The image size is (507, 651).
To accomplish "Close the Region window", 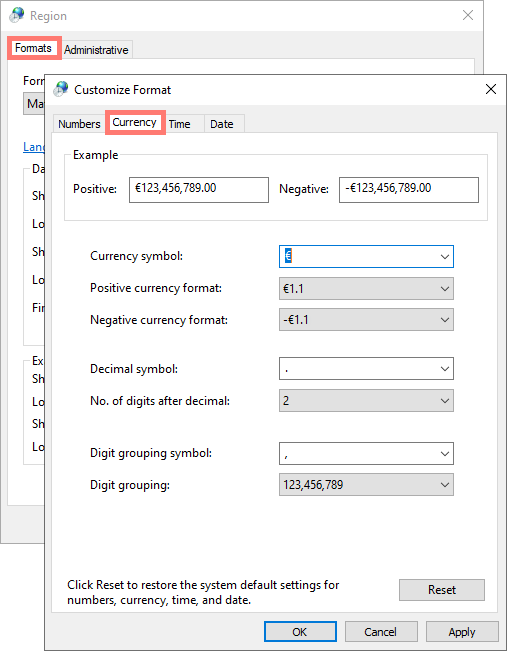I will 468,15.
